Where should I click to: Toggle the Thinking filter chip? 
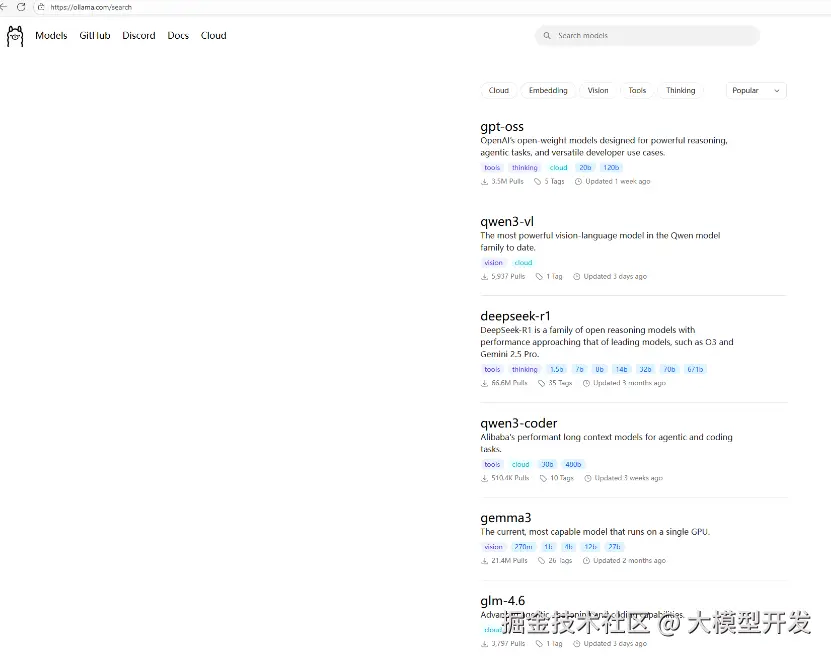tap(680, 91)
